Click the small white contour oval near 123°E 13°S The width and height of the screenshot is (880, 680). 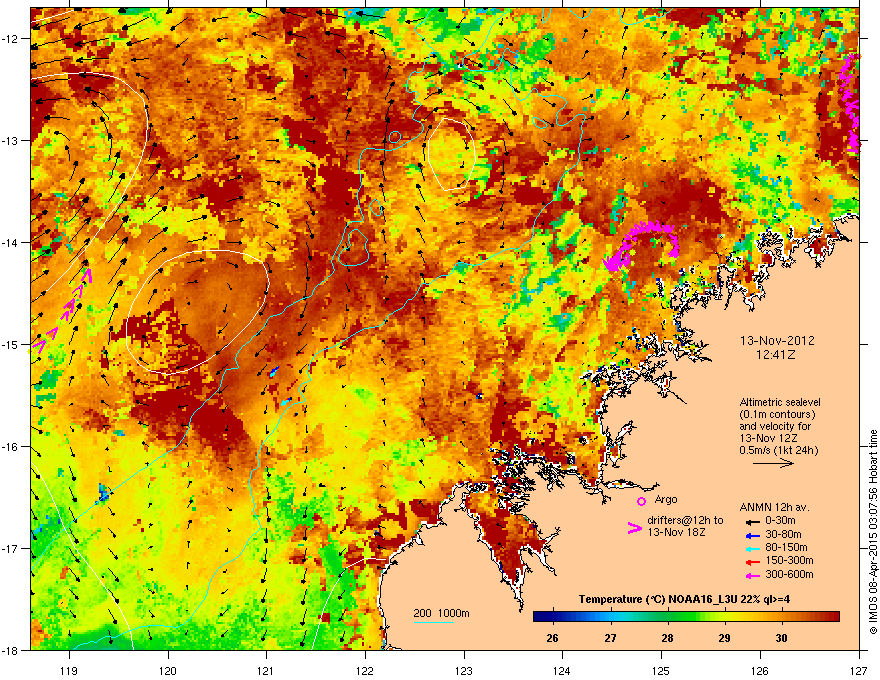pos(451,154)
